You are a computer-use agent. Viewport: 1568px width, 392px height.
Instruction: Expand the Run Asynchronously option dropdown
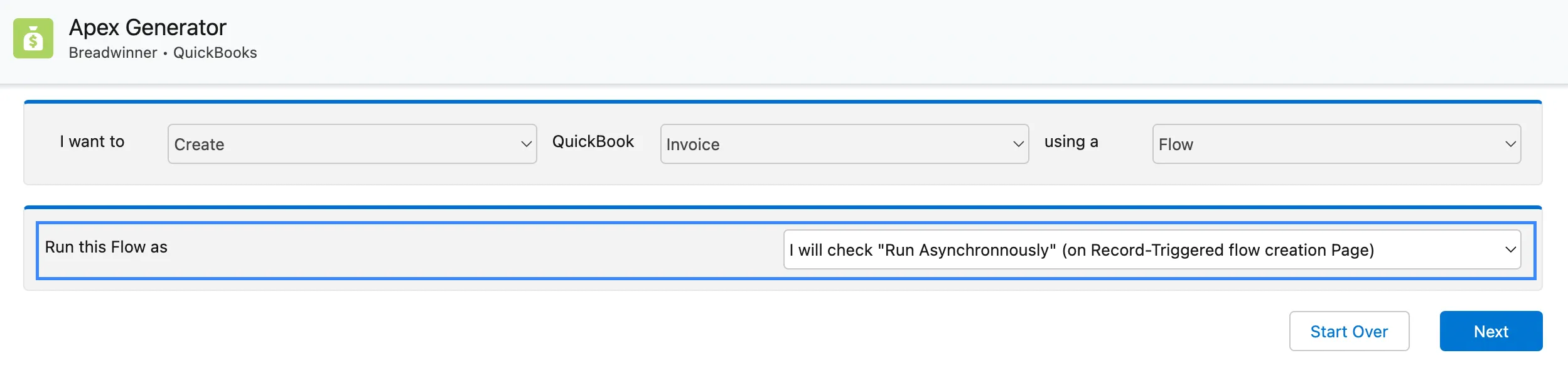point(1152,249)
